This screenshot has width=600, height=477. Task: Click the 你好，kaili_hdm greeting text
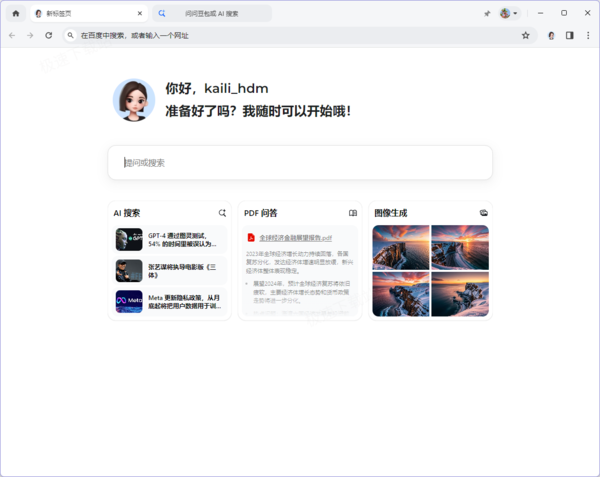[217, 88]
